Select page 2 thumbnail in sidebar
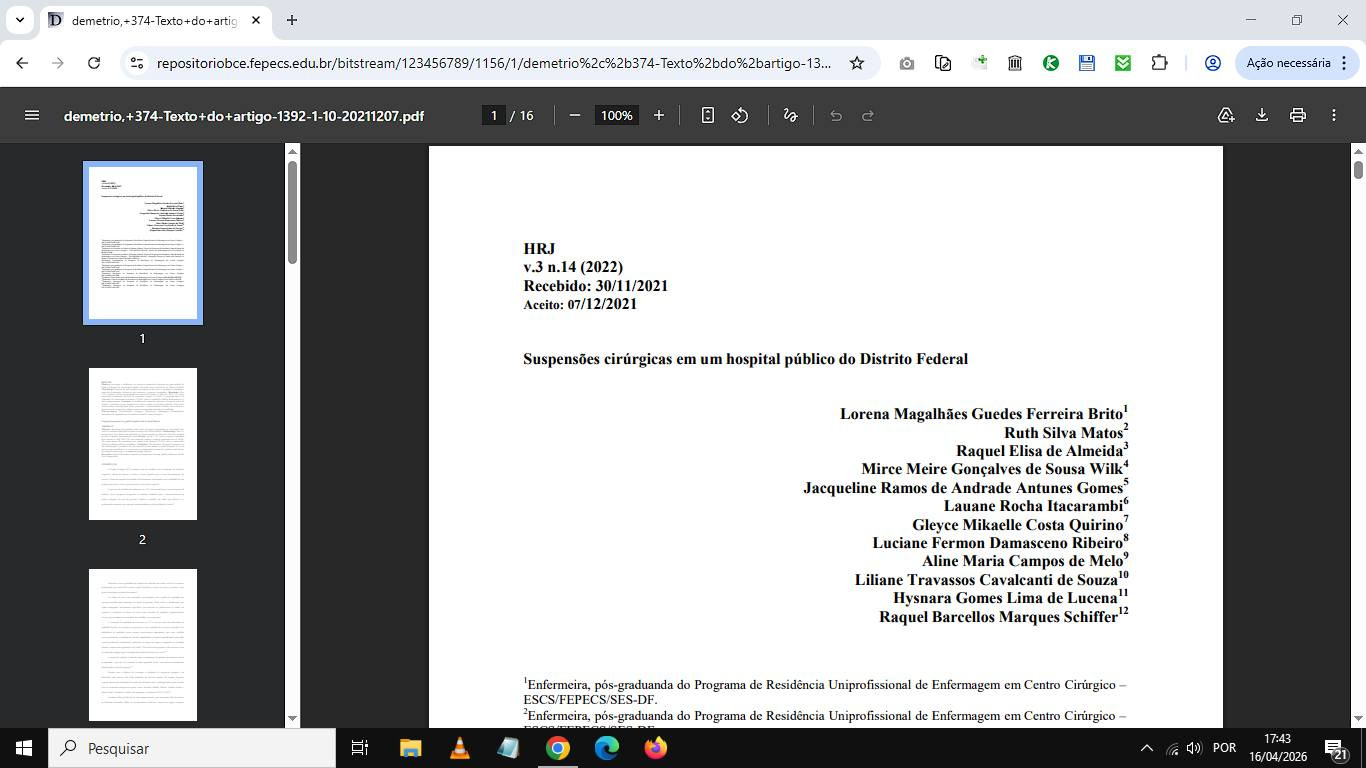The image size is (1366, 768). click(x=143, y=444)
